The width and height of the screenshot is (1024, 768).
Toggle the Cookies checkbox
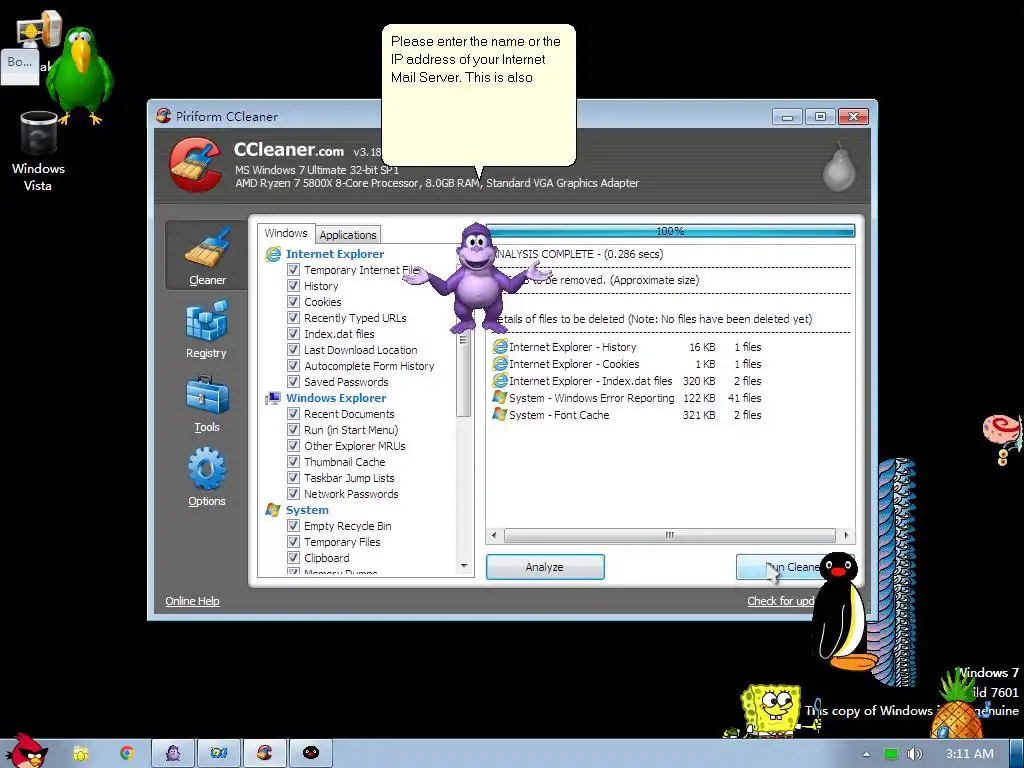point(293,302)
